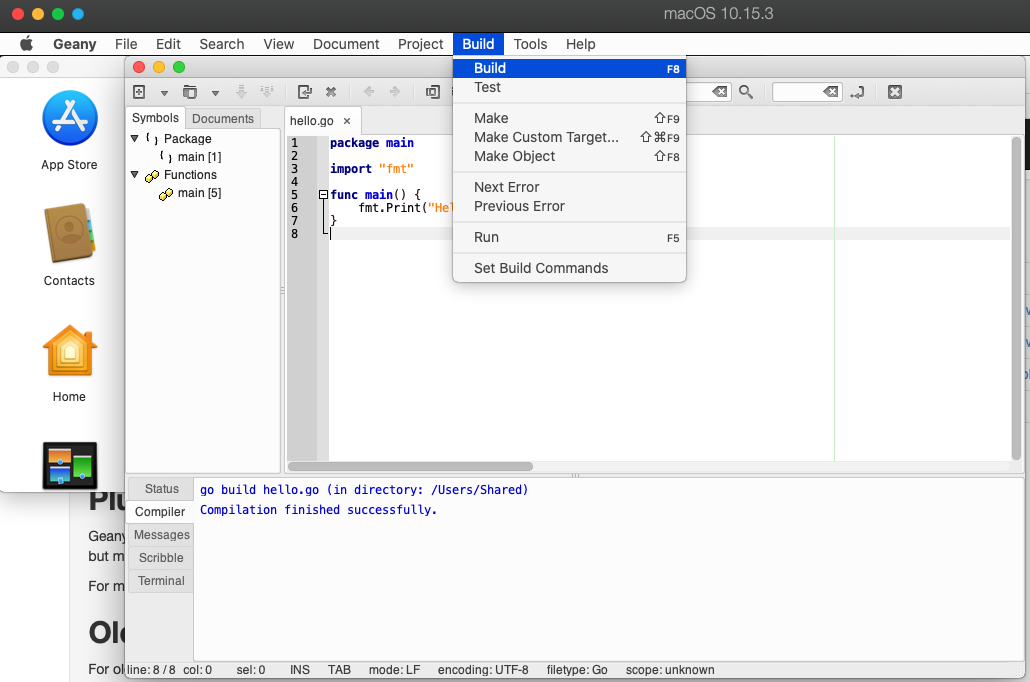Image resolution: width=1030 pixels, height=682 pixels.
Task: Switch to the Terminal tab
Action: (161, 581)
